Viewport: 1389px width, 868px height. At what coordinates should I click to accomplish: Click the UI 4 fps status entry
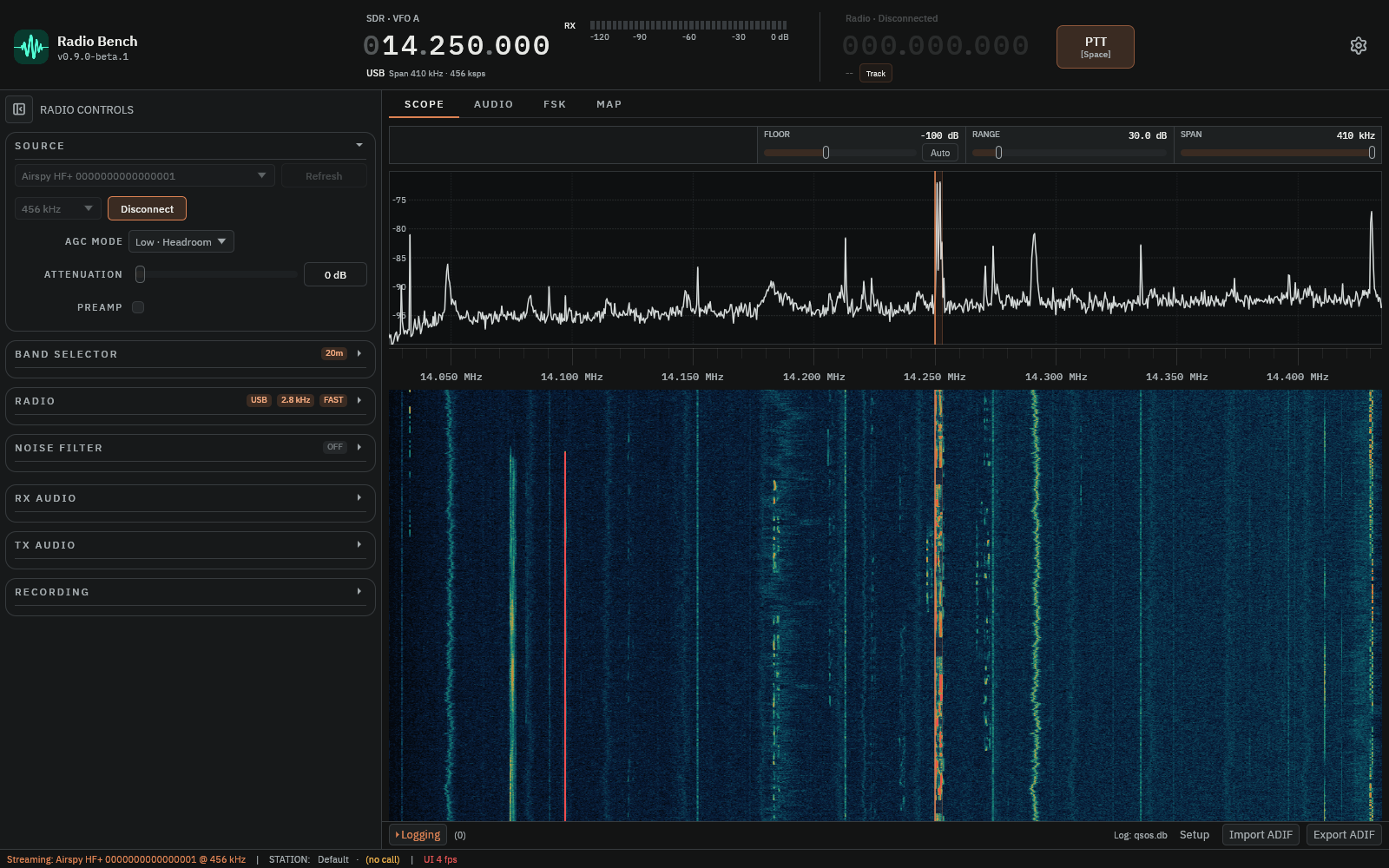tap(440, 859)
